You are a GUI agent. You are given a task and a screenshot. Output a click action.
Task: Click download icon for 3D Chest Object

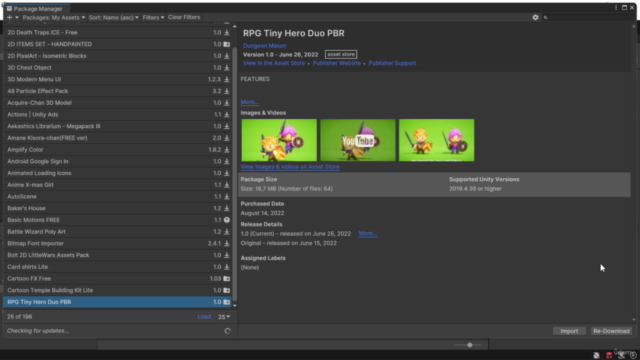pos(227,68)
